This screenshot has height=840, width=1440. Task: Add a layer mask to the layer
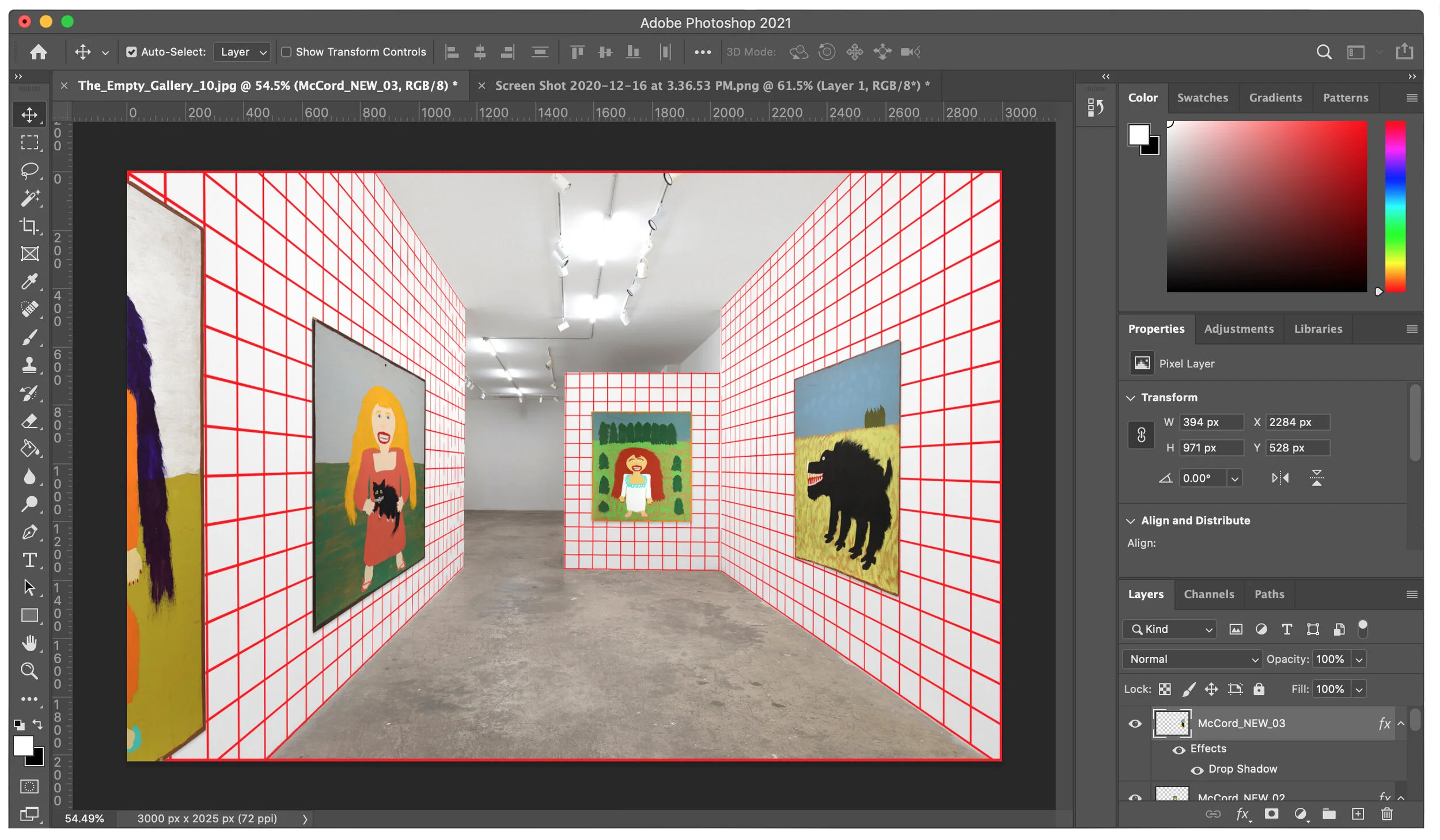click(1271, 814)
